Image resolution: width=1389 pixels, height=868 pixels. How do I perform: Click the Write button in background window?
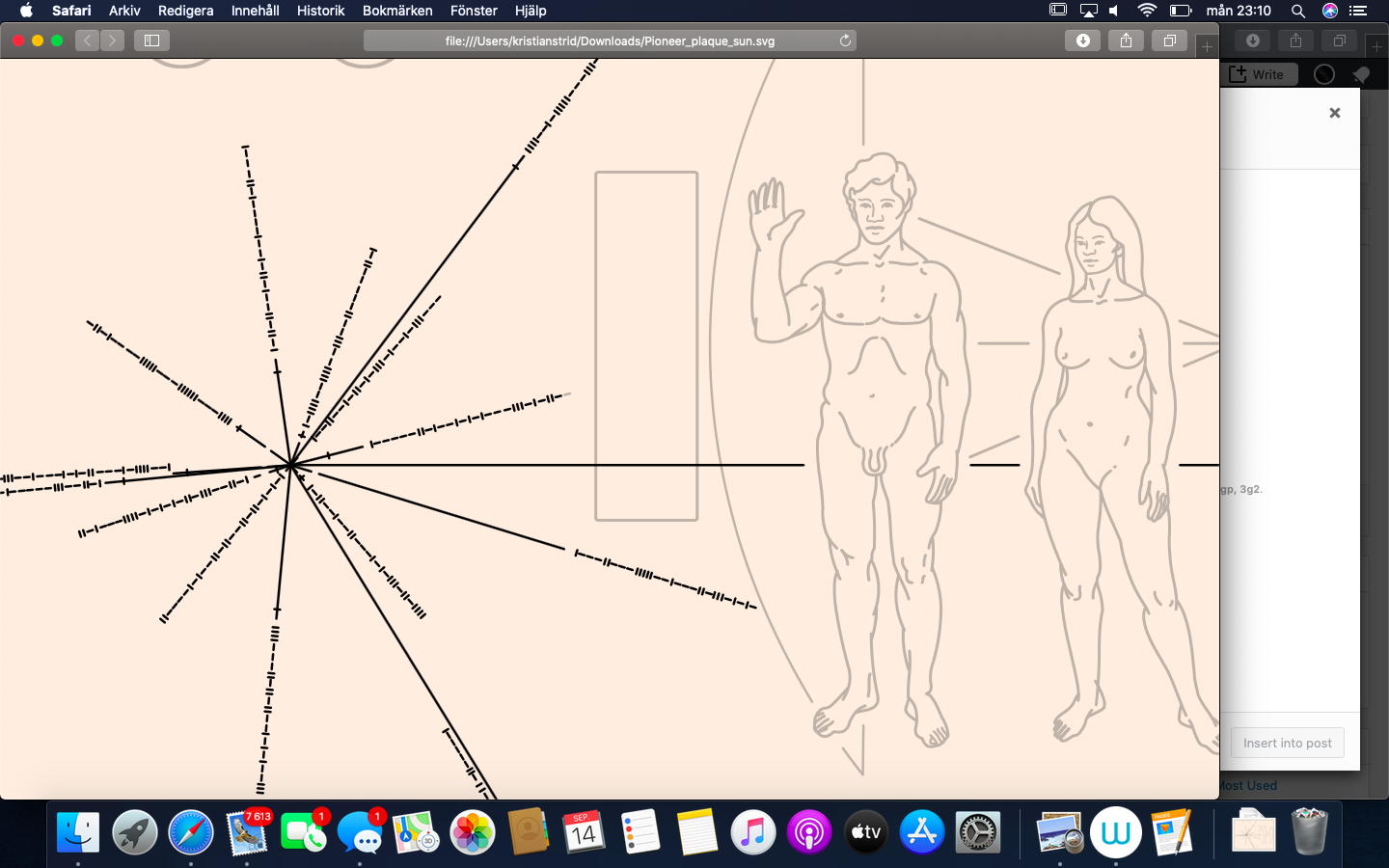[1258, 74]
